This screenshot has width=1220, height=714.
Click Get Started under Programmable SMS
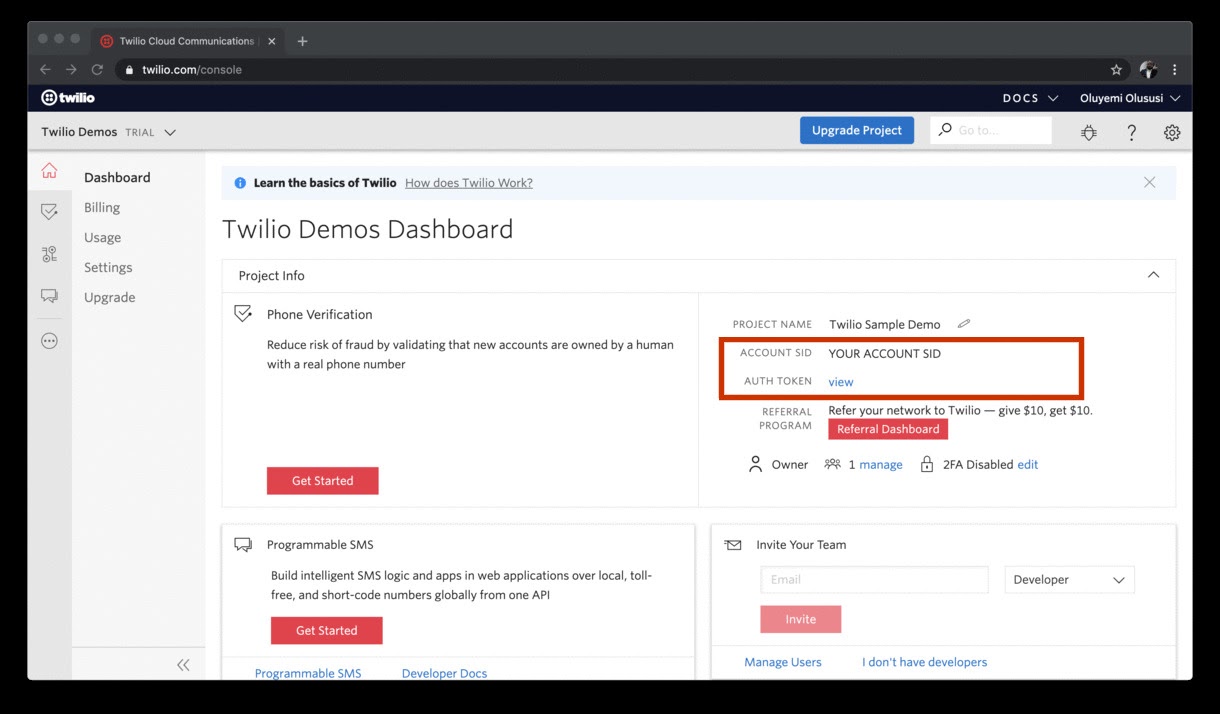(326, 631)
